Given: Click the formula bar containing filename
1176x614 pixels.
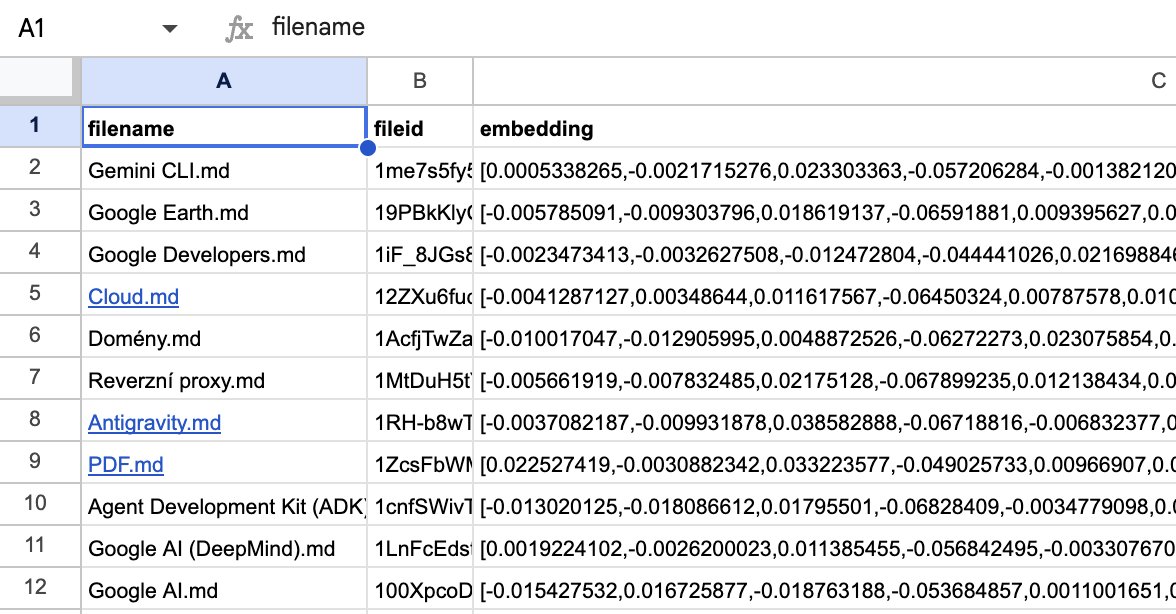Looking at the screenshot, I should point(720,28).
